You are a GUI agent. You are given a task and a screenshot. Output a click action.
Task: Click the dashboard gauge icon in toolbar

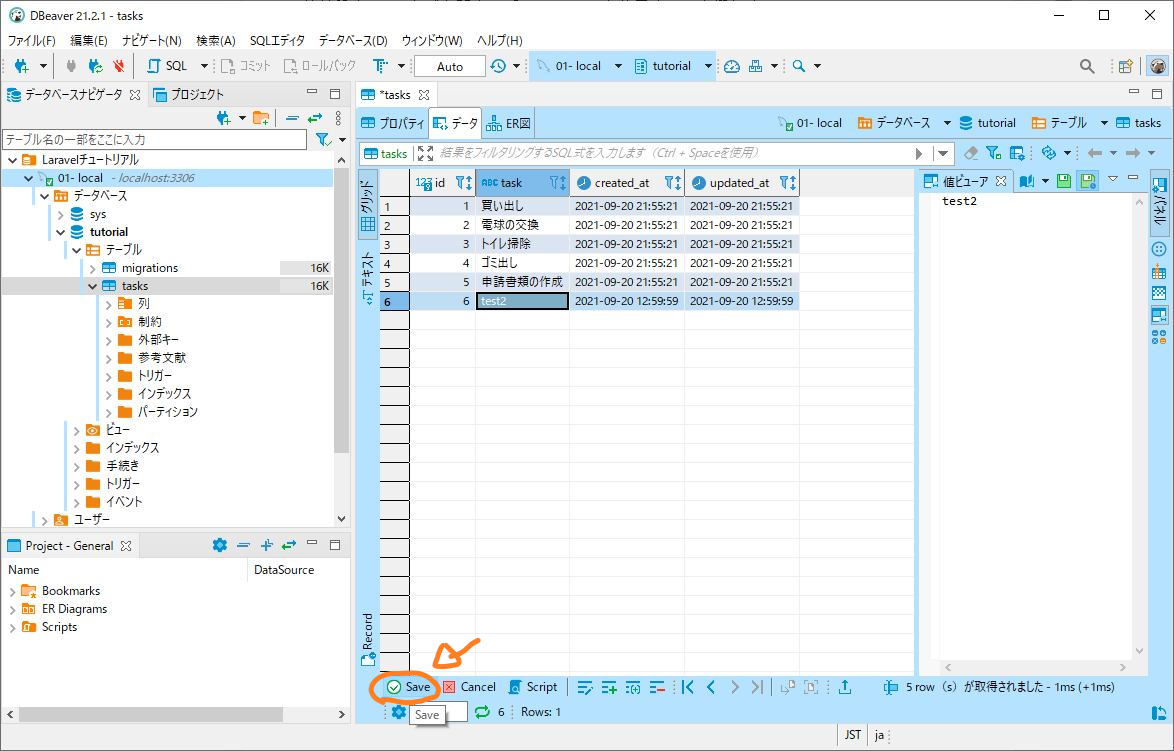point(732,66)
